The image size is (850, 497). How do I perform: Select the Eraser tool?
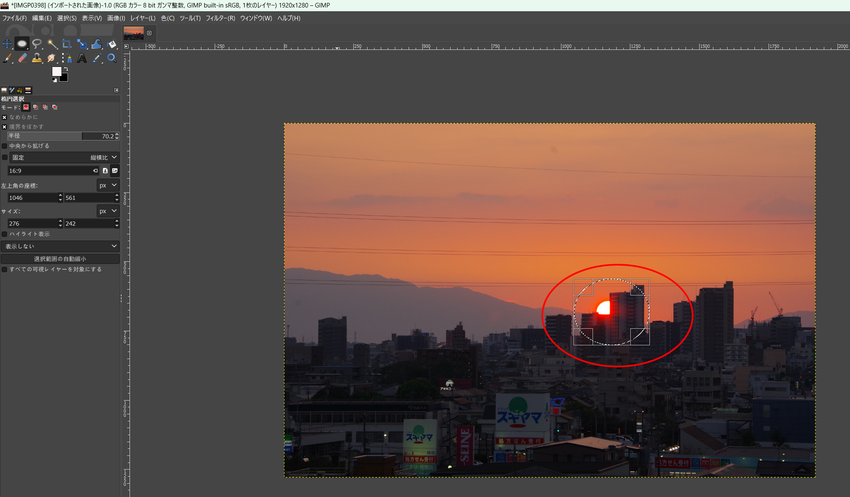[22, 58]
